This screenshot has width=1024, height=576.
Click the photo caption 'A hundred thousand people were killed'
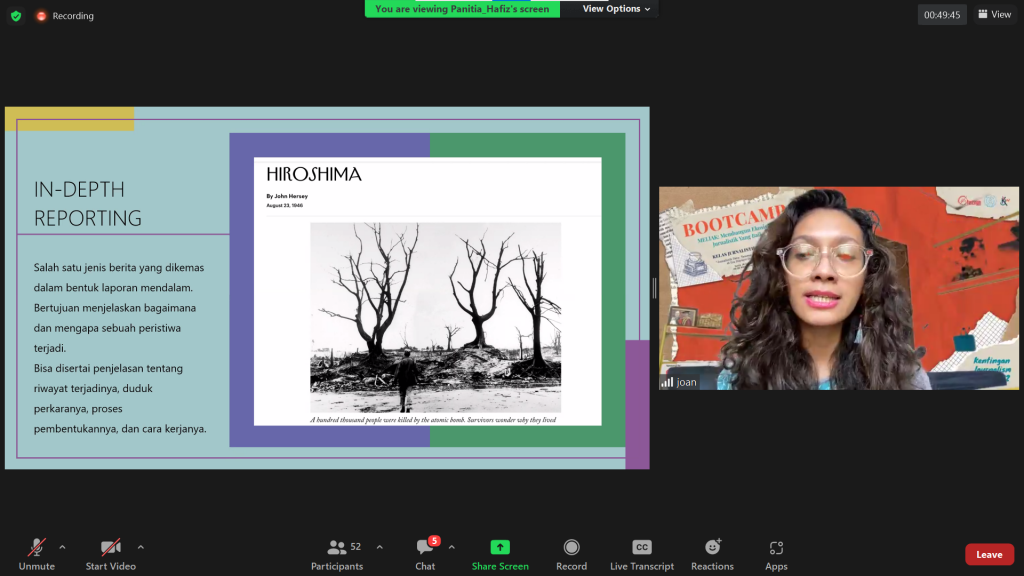[433, 420]
